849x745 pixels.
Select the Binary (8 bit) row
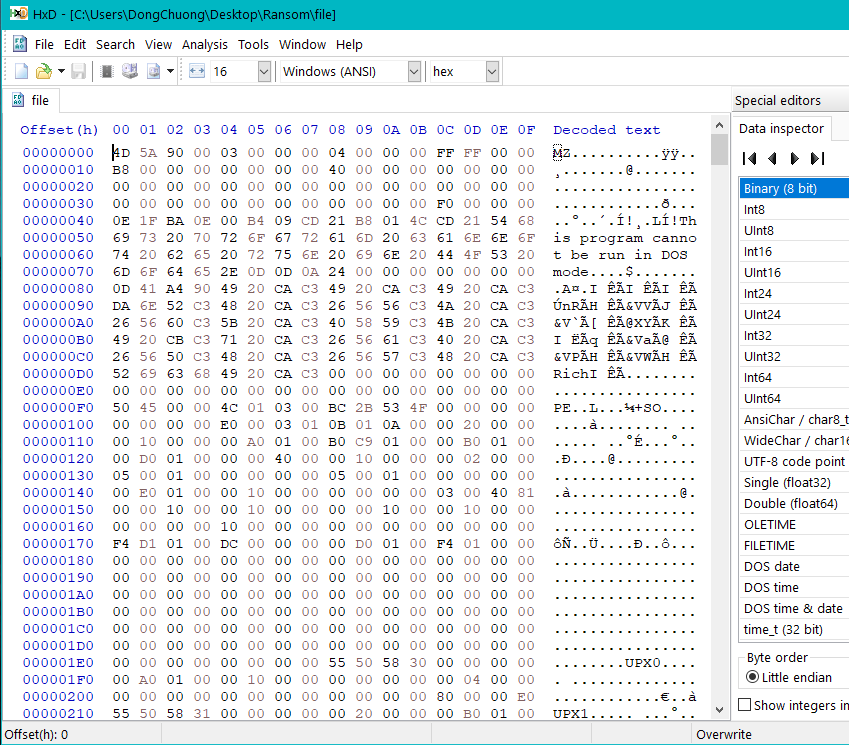pos(794,188)
